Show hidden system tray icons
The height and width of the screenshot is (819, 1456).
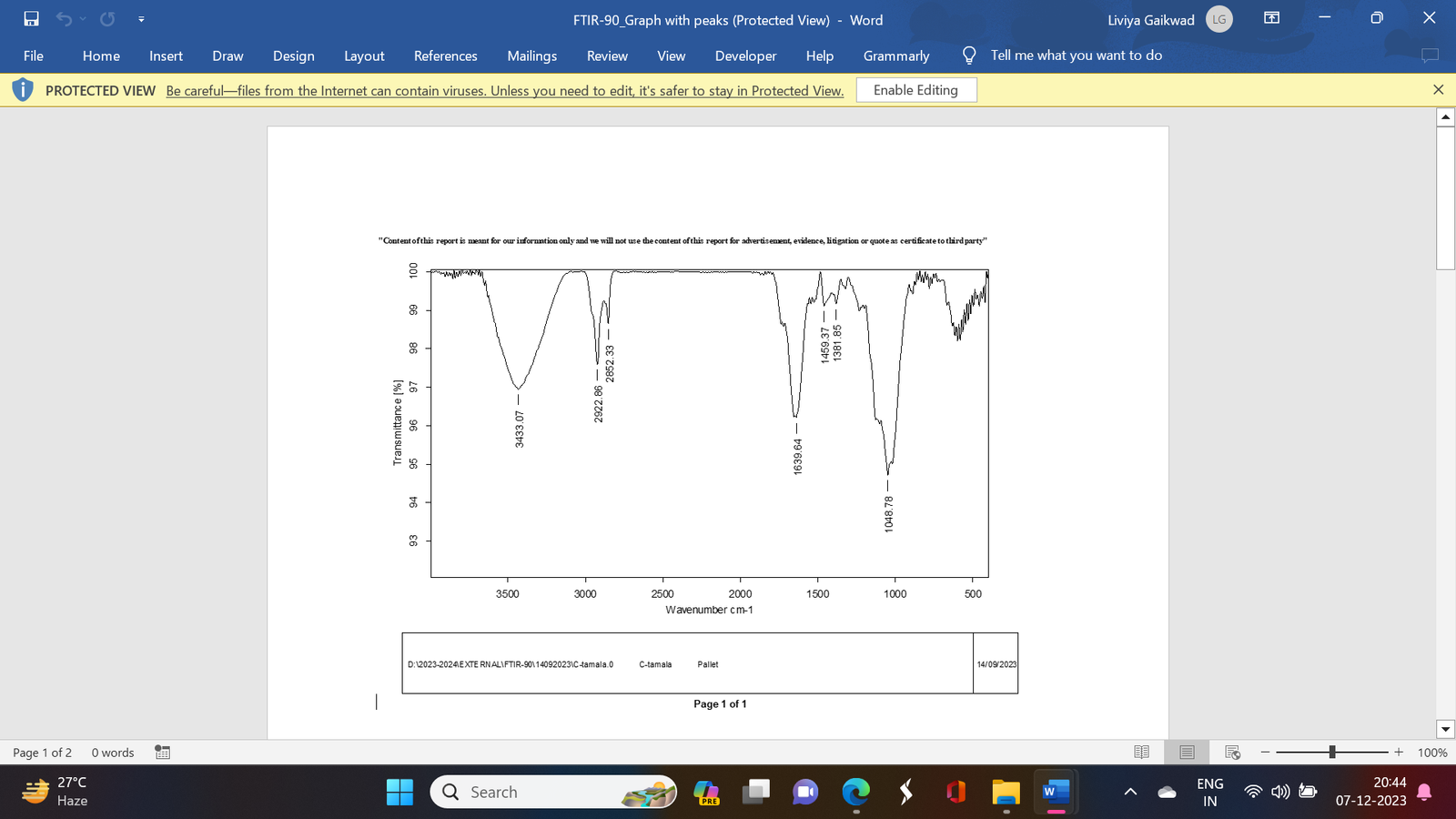[x=1130, y=792]
